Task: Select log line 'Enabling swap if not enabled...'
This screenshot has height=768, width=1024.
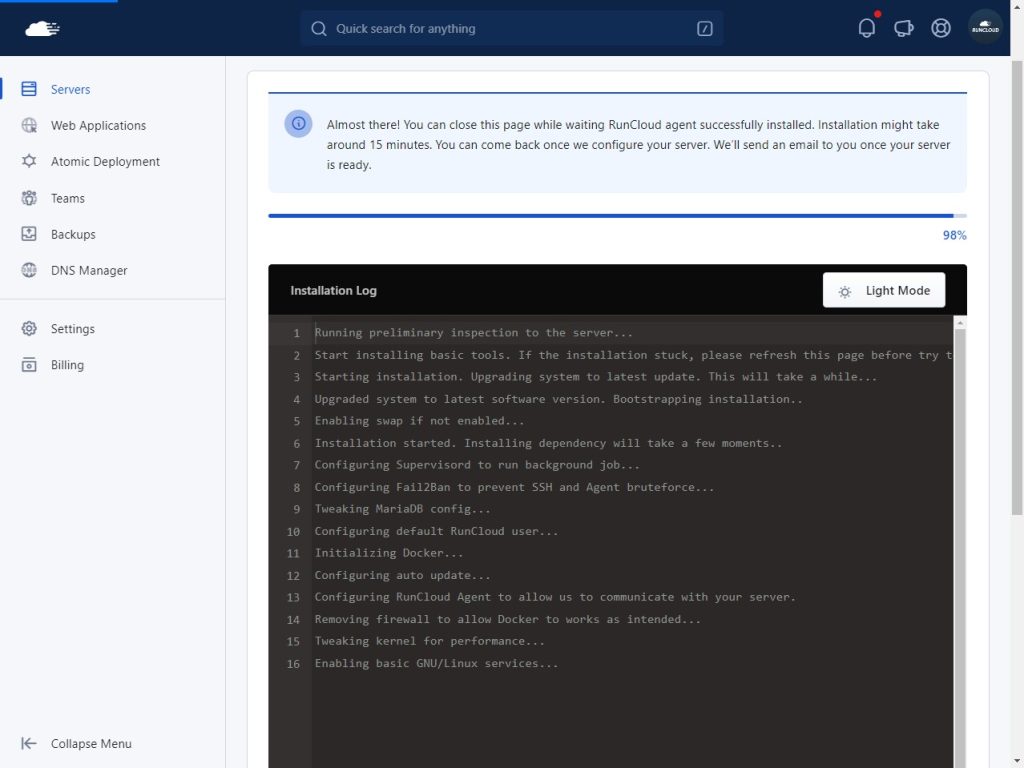Action: 419,421
